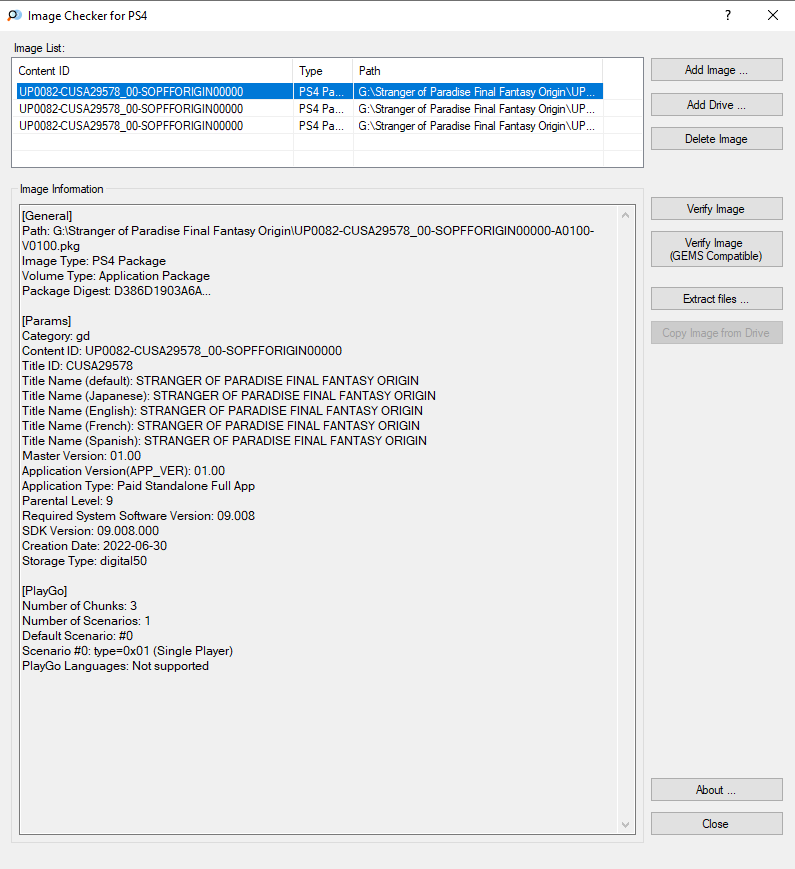Viewport: 795px width, 869px height.
Task: Sort by Content ID column header
Action: click(152, 71)
